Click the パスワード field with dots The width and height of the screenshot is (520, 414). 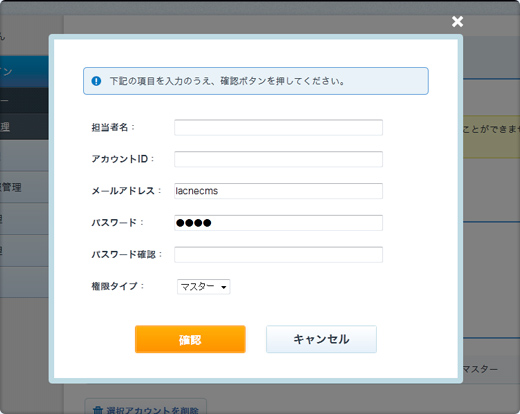coord(278,223)
